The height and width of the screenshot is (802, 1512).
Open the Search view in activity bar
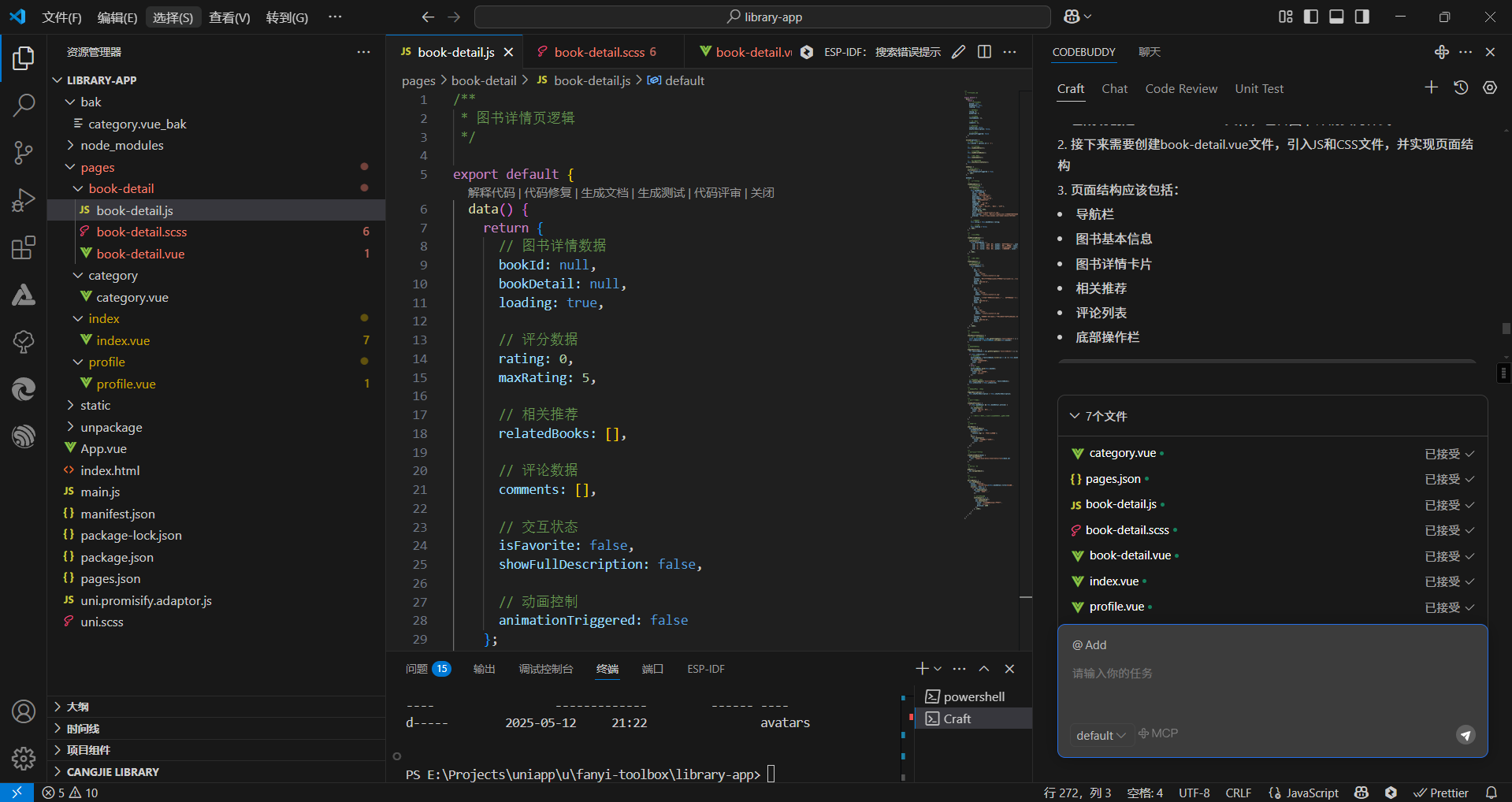(24, 105)
